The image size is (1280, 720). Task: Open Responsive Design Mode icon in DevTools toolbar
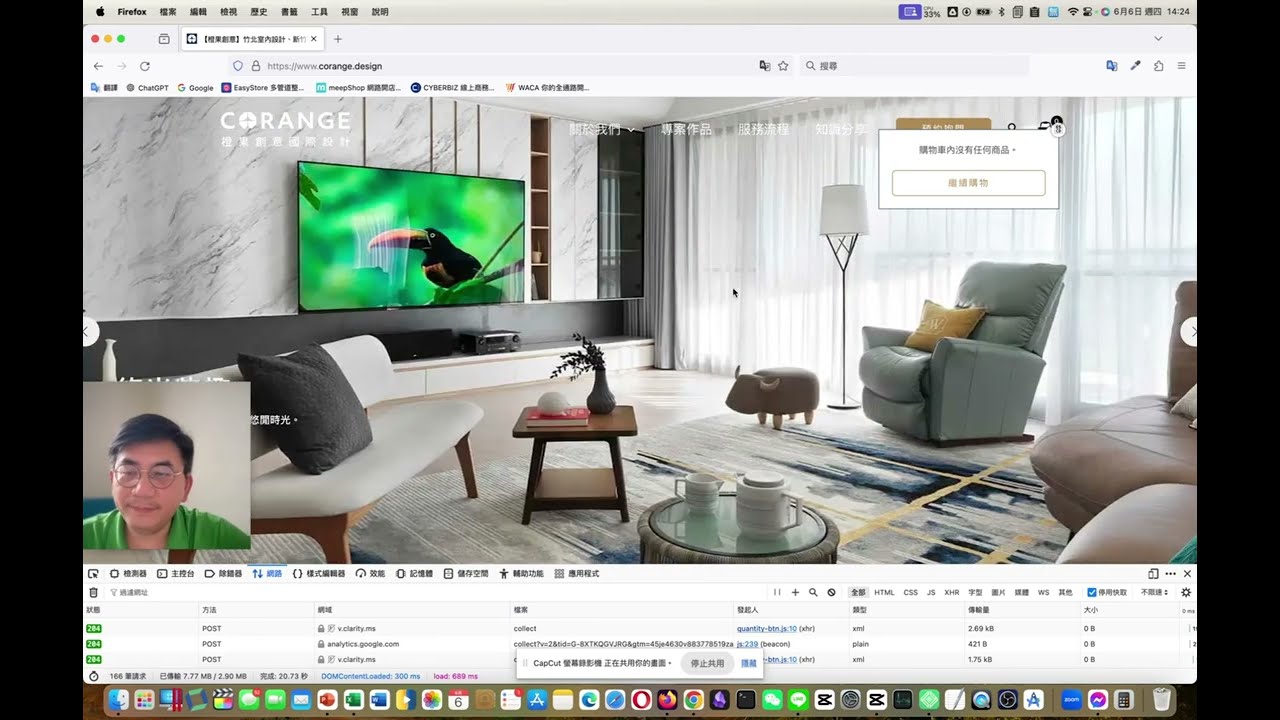tap(1151, 573)
